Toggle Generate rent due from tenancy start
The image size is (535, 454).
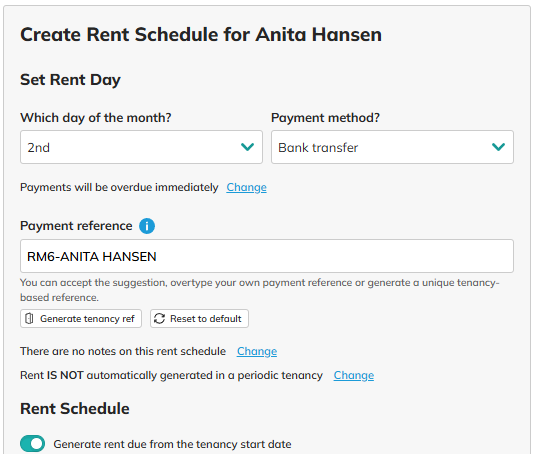click(32, 444)
